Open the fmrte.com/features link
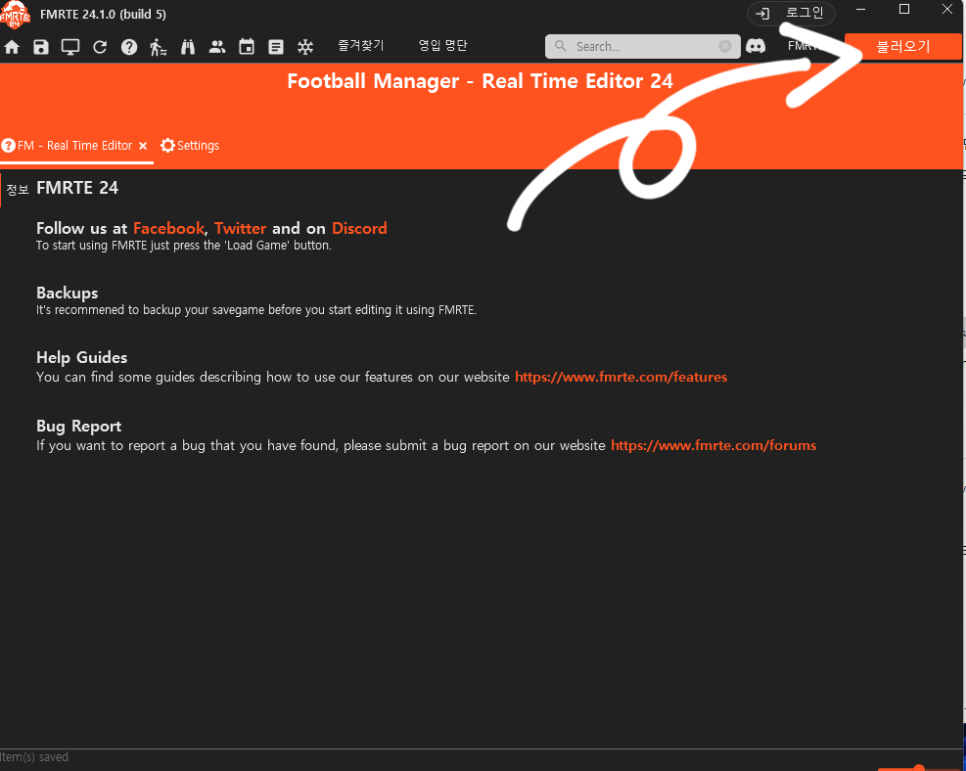The image size is (966, 771). click(620, 377)
